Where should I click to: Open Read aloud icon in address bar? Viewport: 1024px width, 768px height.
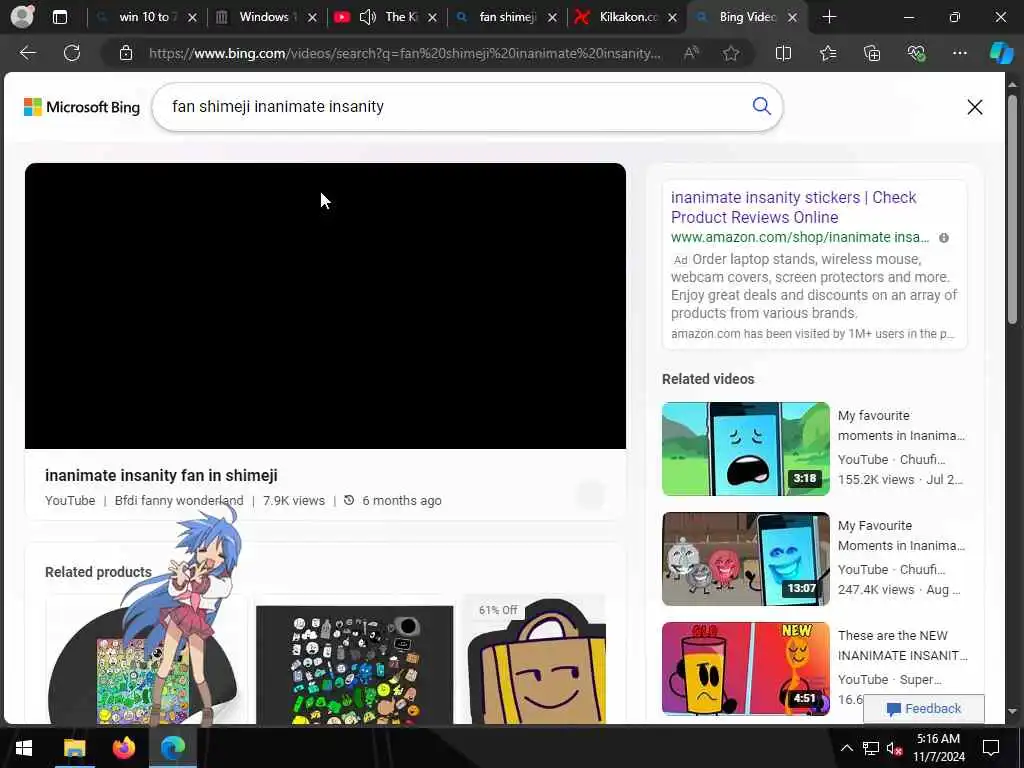click(x=691, y=53)
